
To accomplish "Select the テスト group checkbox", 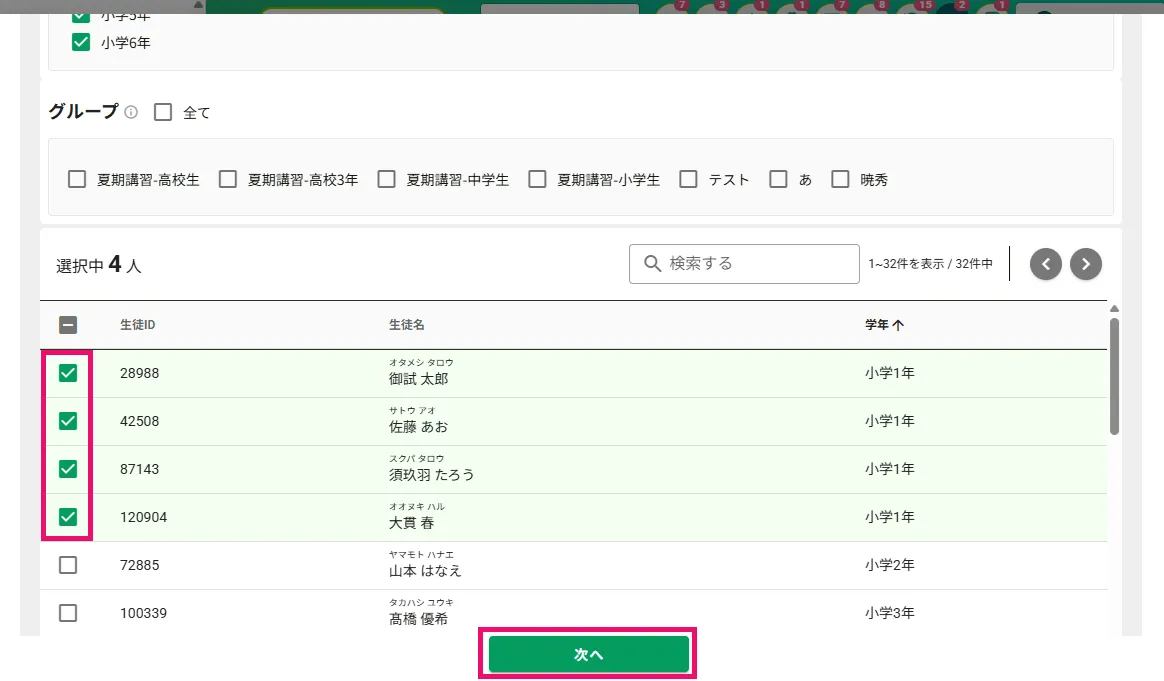I will click(x=688, y=179).
